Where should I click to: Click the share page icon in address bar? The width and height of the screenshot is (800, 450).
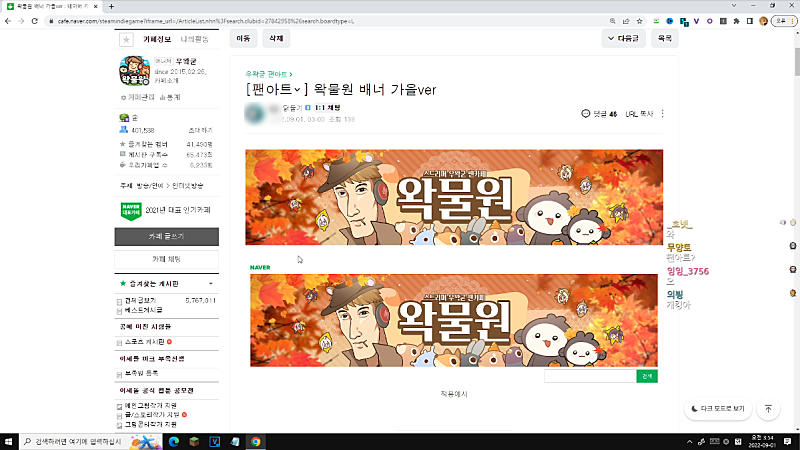(x=626, y=21)
